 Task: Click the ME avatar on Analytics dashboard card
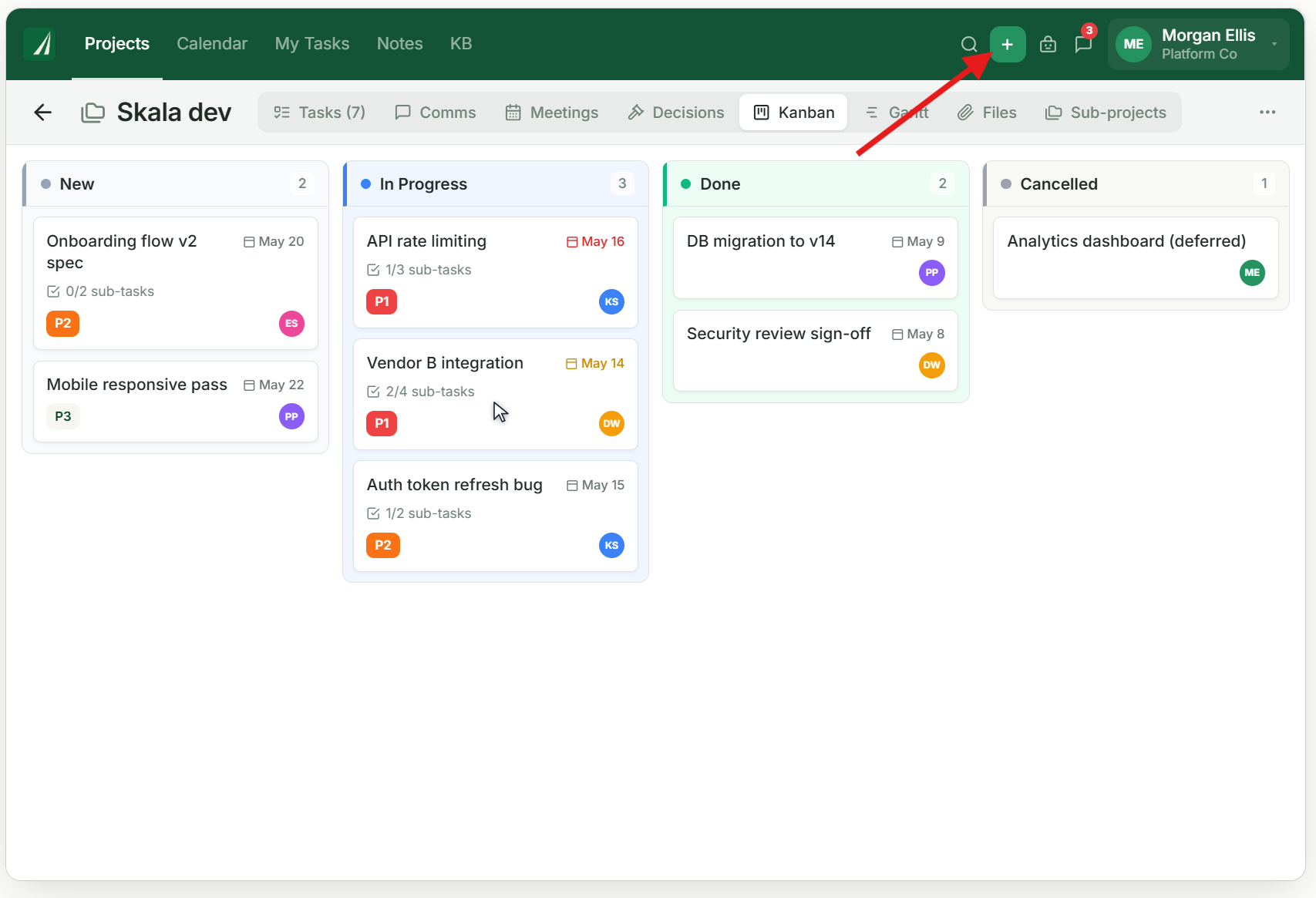coord(1252,273)
